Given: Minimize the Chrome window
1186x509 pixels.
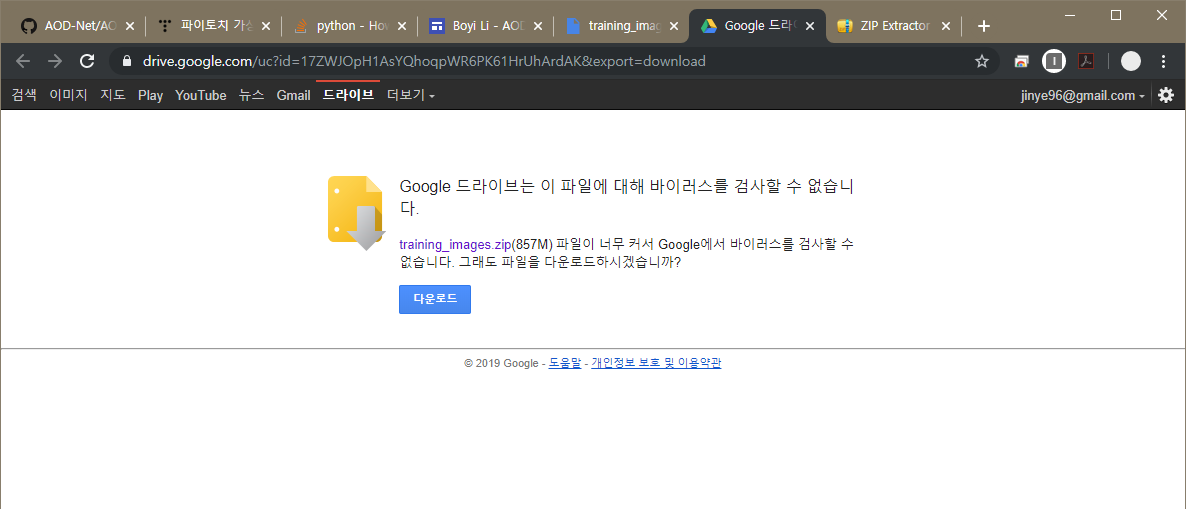Looking at the screenshot, I should pos(1069,14).
